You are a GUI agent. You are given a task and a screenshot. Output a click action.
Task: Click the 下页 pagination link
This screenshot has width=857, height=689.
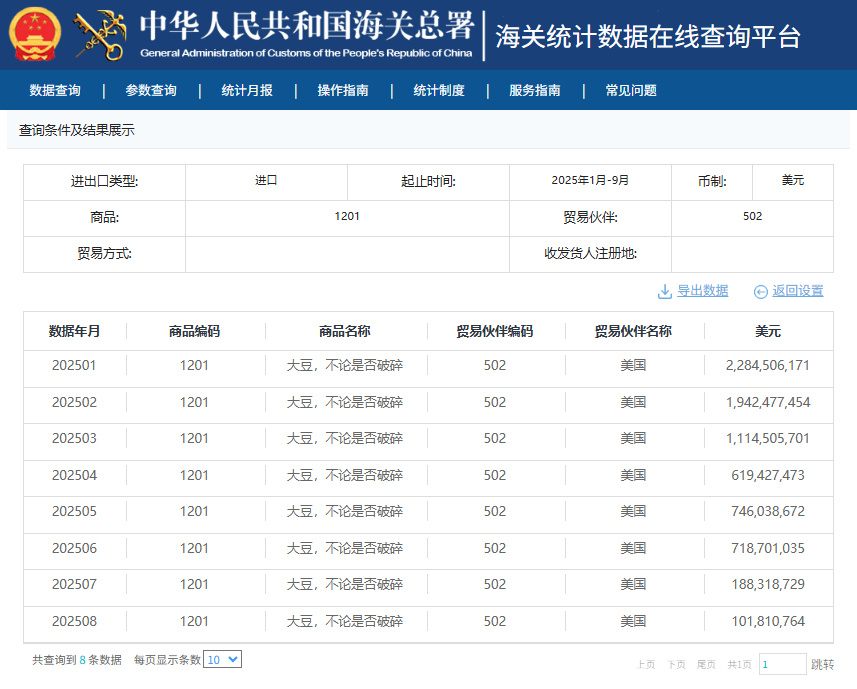677,664
